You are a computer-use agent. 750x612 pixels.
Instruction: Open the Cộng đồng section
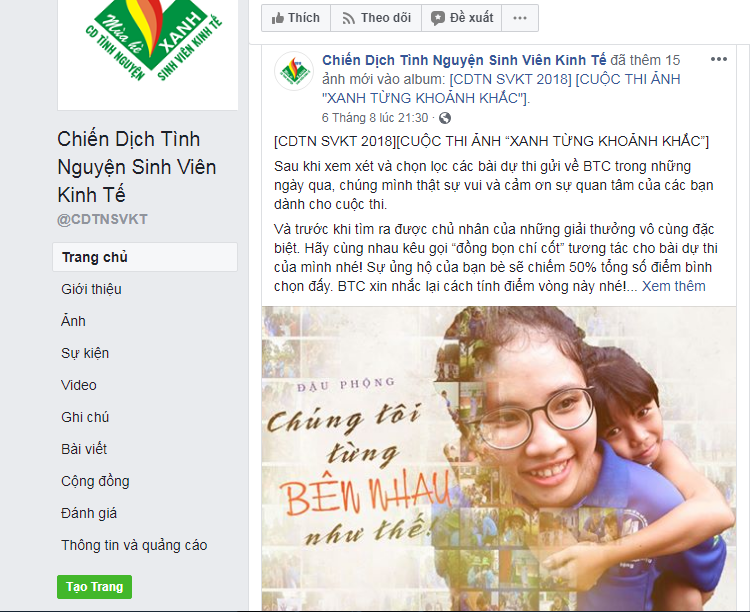(x=95, y=481)
